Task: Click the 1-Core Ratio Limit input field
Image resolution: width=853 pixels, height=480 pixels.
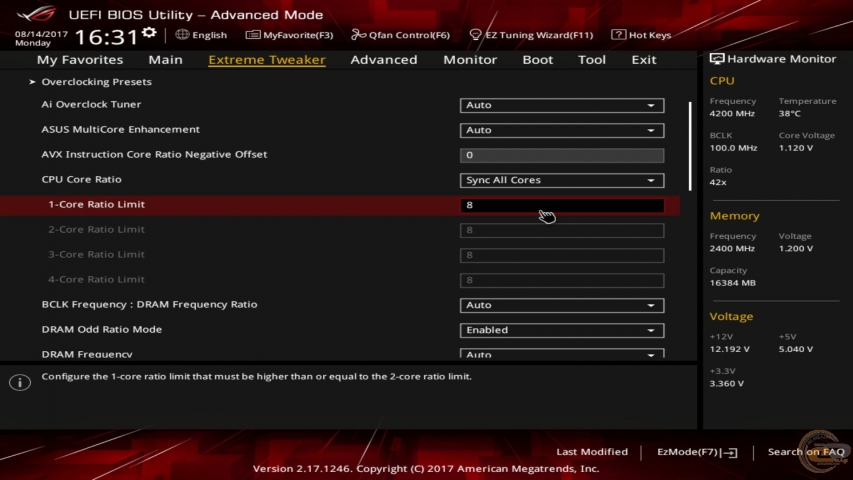Action: coord(561,205)
